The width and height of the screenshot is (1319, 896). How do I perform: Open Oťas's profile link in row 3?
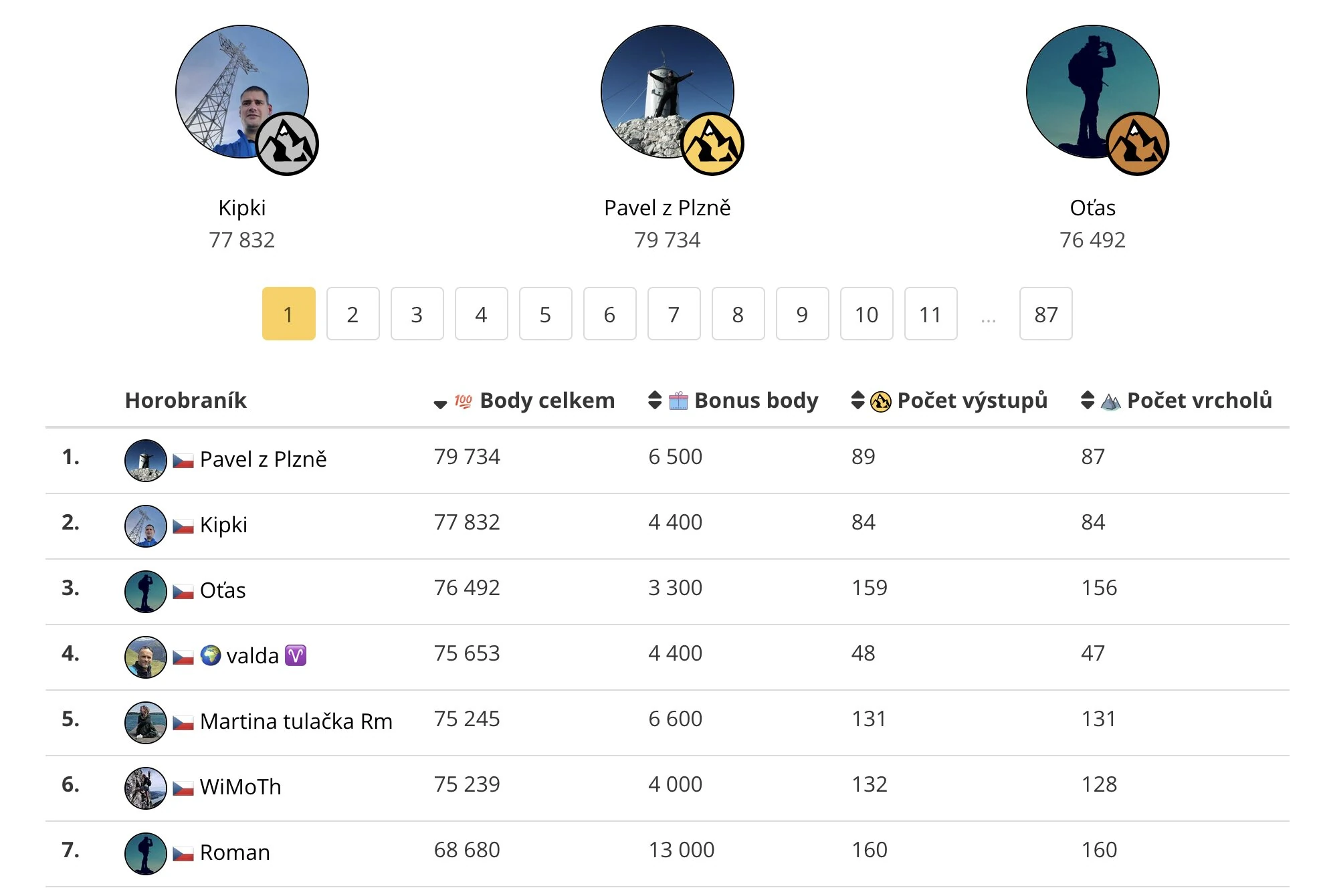tap(223, 590)
